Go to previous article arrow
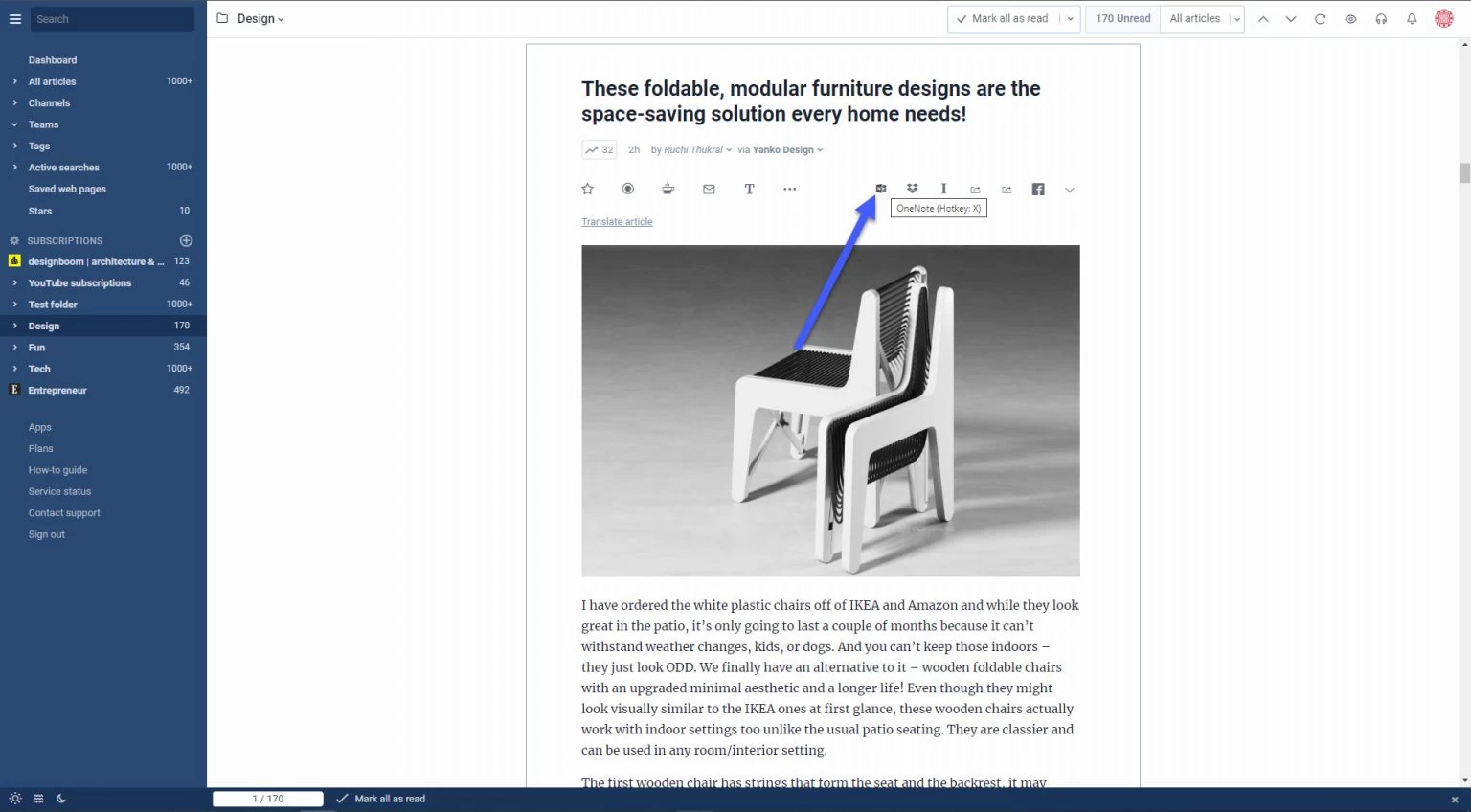The height and width of the screenshot is (812, 1471). 1263,19
